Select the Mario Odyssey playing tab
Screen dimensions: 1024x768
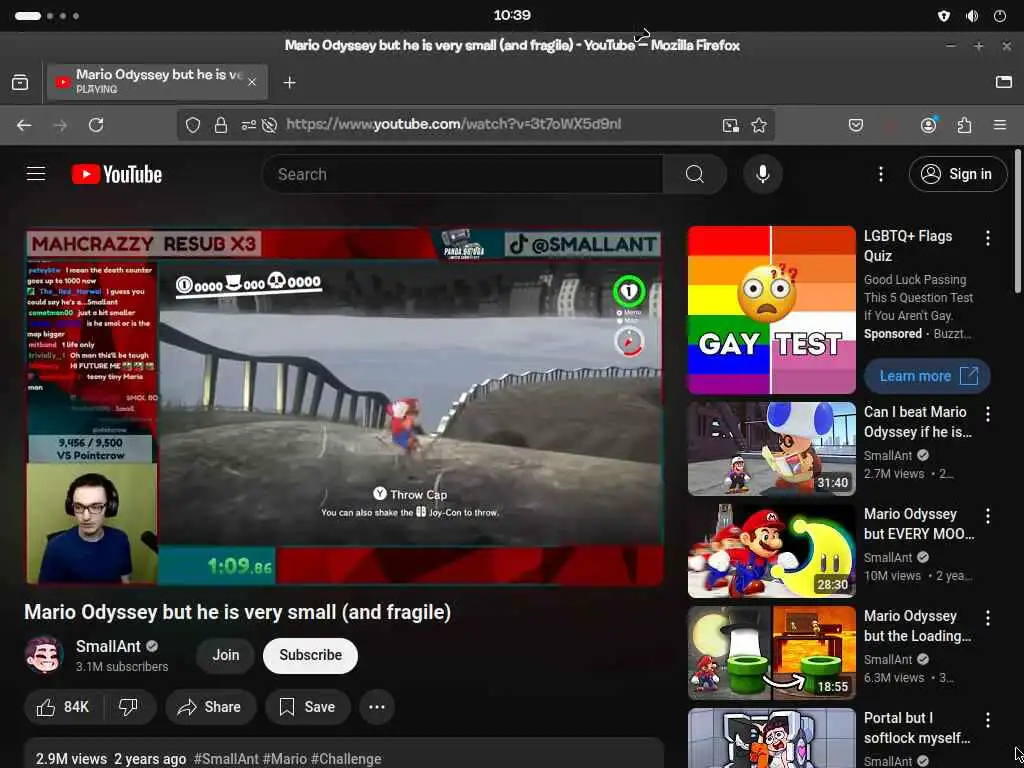157,82
